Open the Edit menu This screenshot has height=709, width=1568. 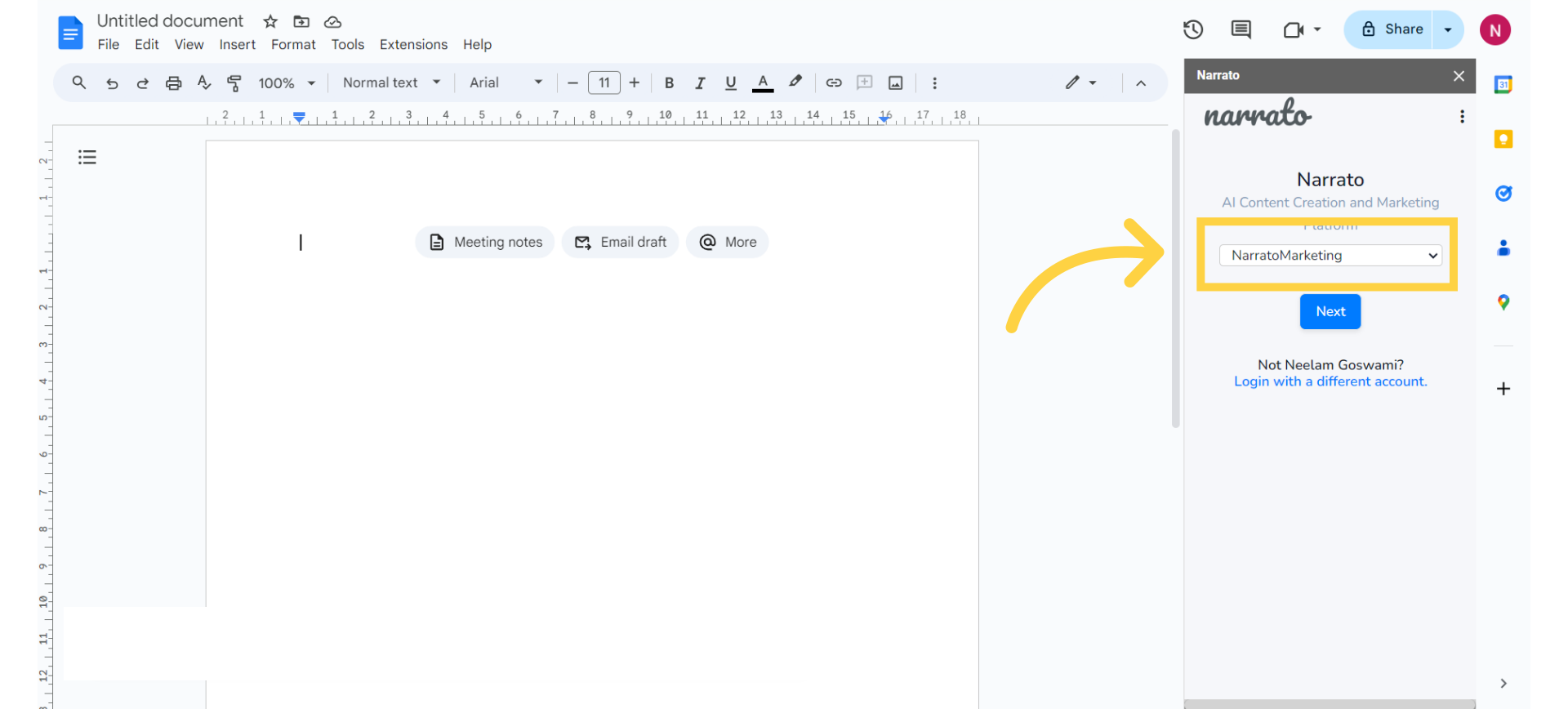[x=147, y=44]
